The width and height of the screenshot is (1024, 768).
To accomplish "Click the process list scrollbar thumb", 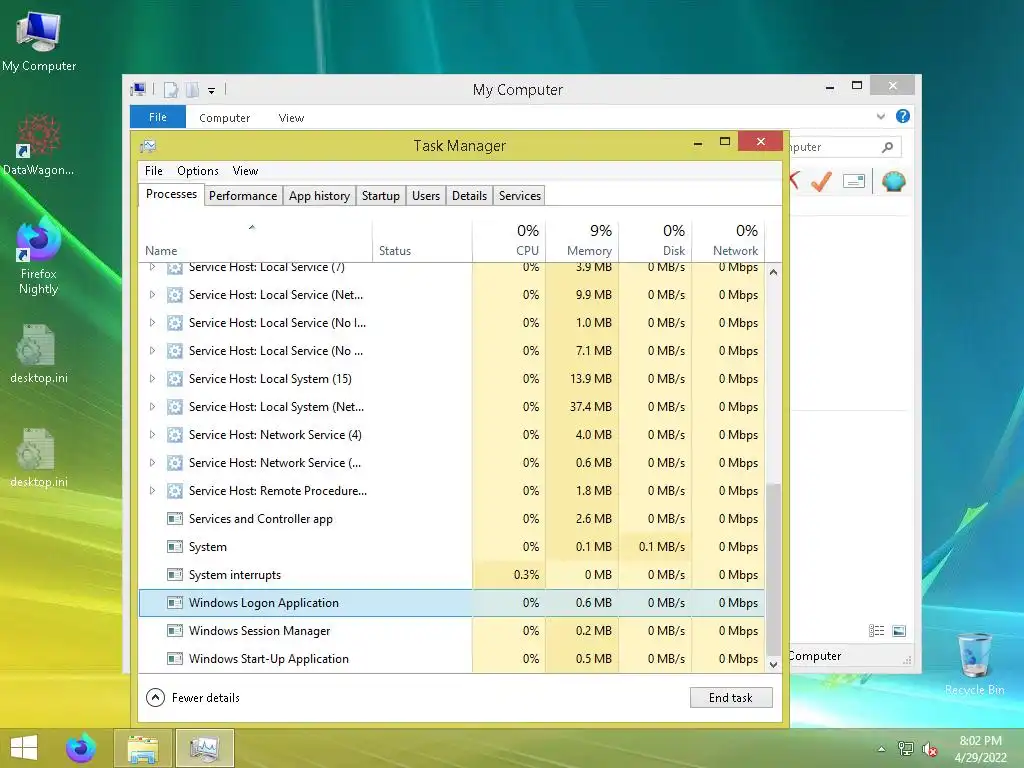I will pyautogui.click(x=773, y=568).
